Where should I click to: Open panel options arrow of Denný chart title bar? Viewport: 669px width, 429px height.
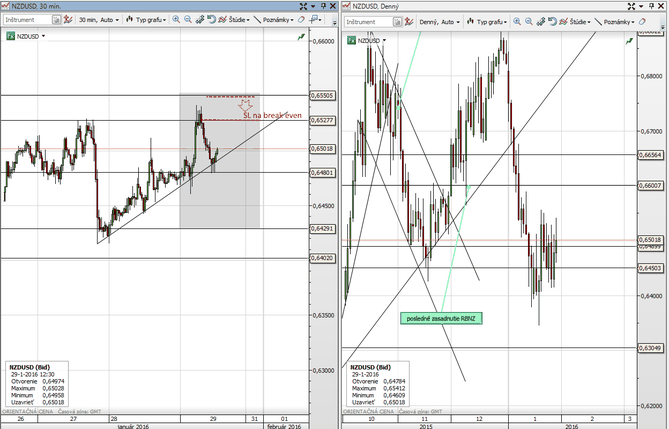coord(642,6)
